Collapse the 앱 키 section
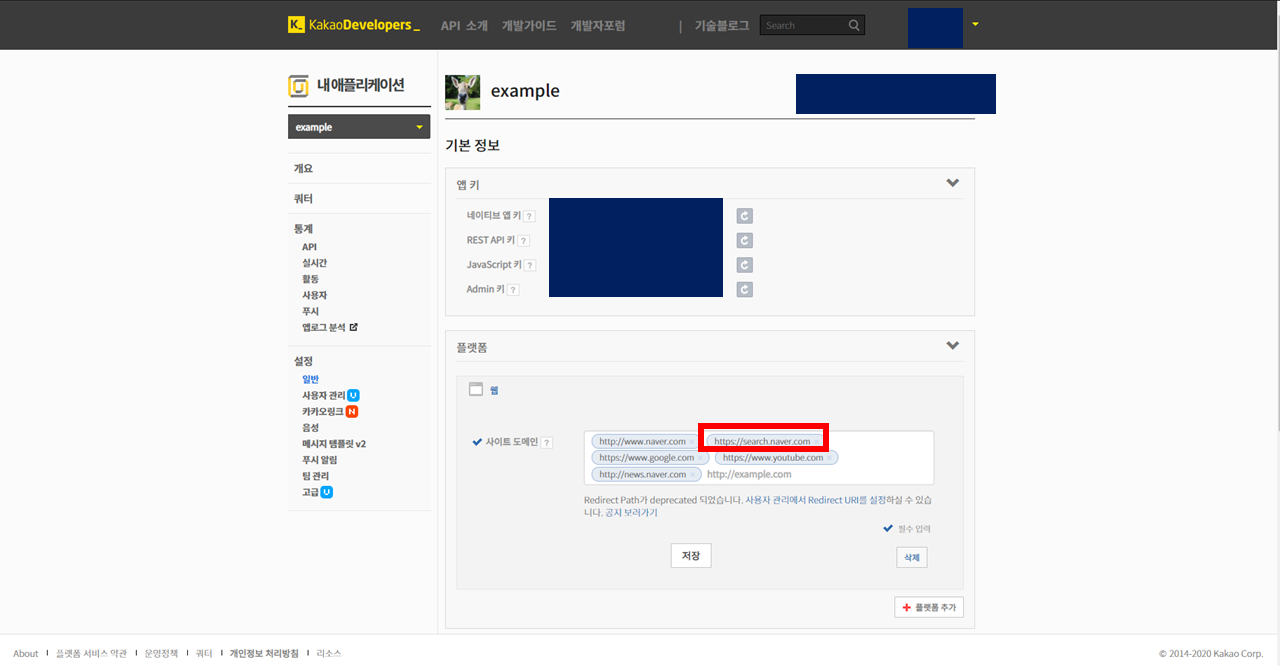Viewport: 1280px width, 666px height. point(953,183)
